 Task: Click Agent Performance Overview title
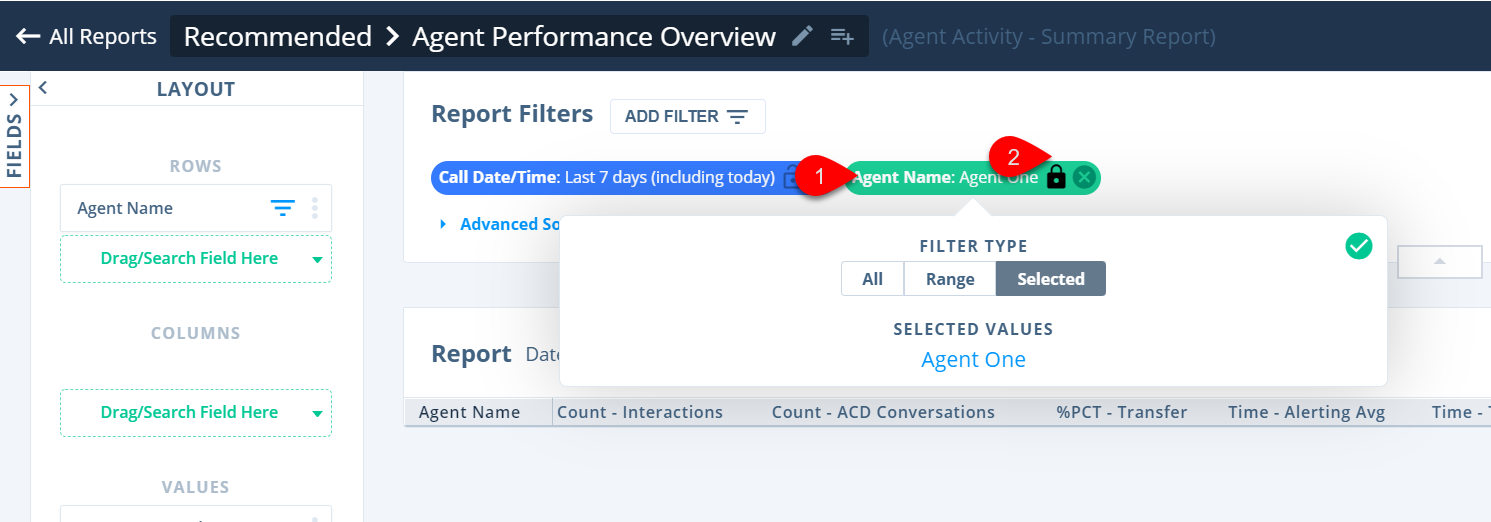[594, 37]
